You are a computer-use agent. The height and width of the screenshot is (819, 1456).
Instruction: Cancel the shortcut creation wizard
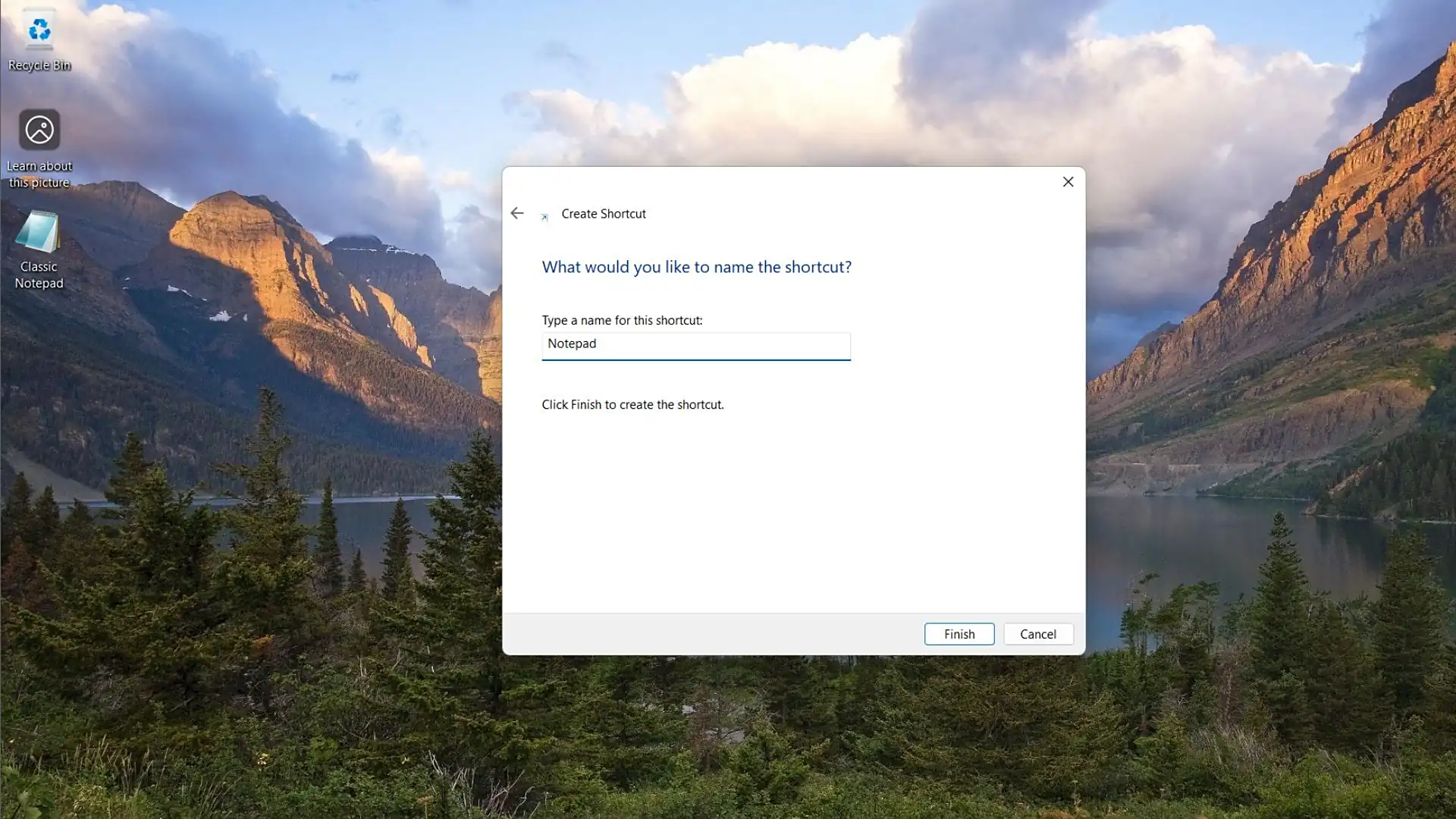click(x=1037, y=634)
